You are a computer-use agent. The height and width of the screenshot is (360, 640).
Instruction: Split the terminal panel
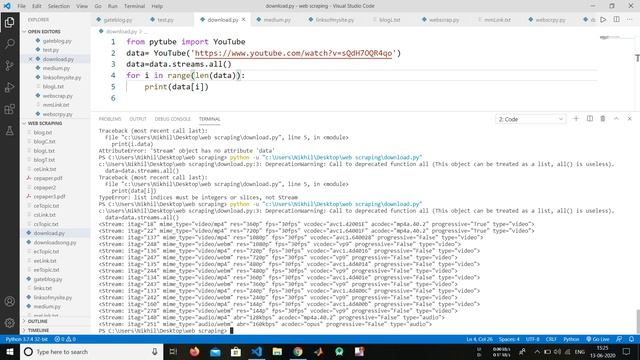point(589,119)
